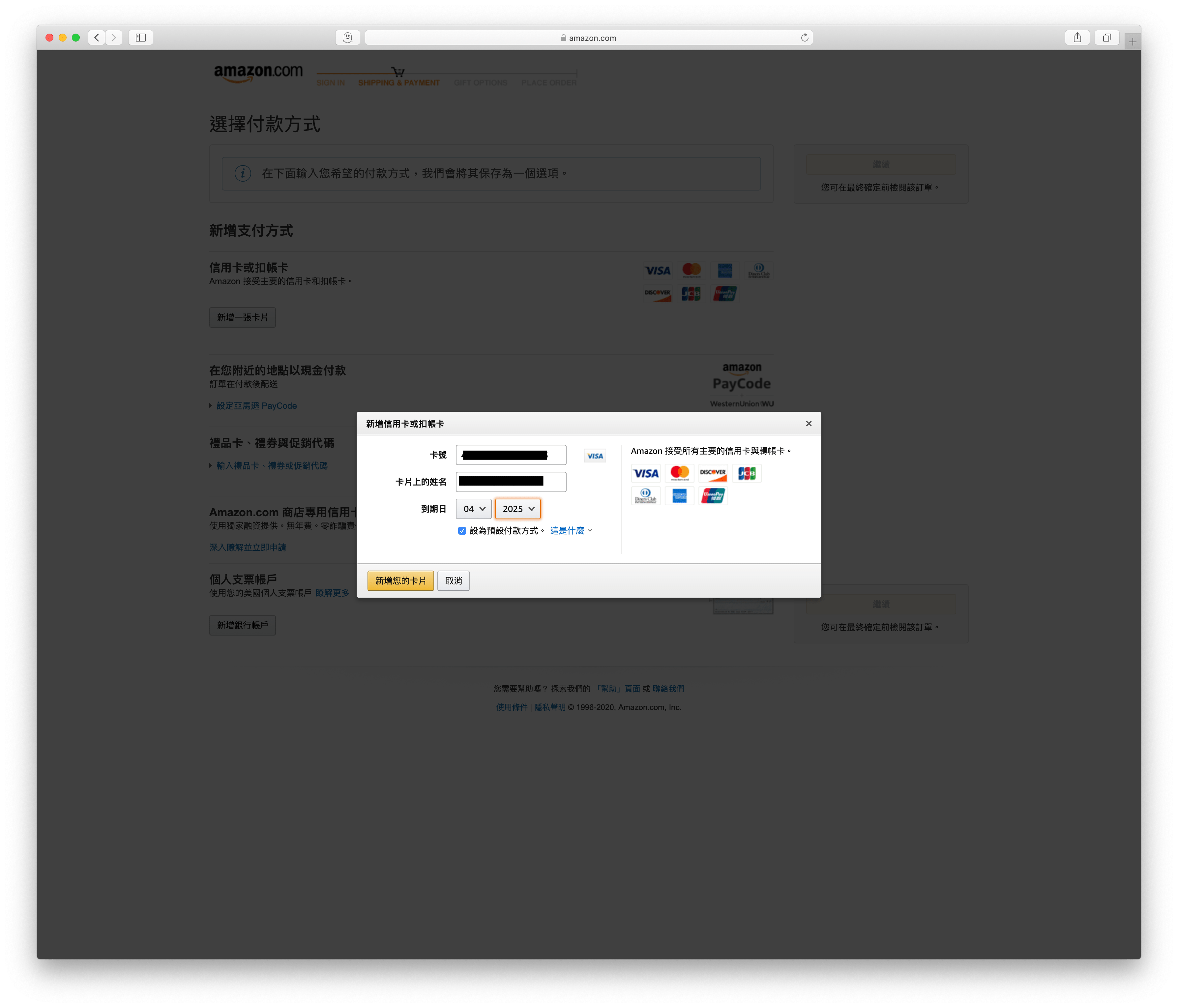Viewport: 1178px width, 1008px height.
Task: Click the Amazon PayCode logo
Action: point(742,385)
